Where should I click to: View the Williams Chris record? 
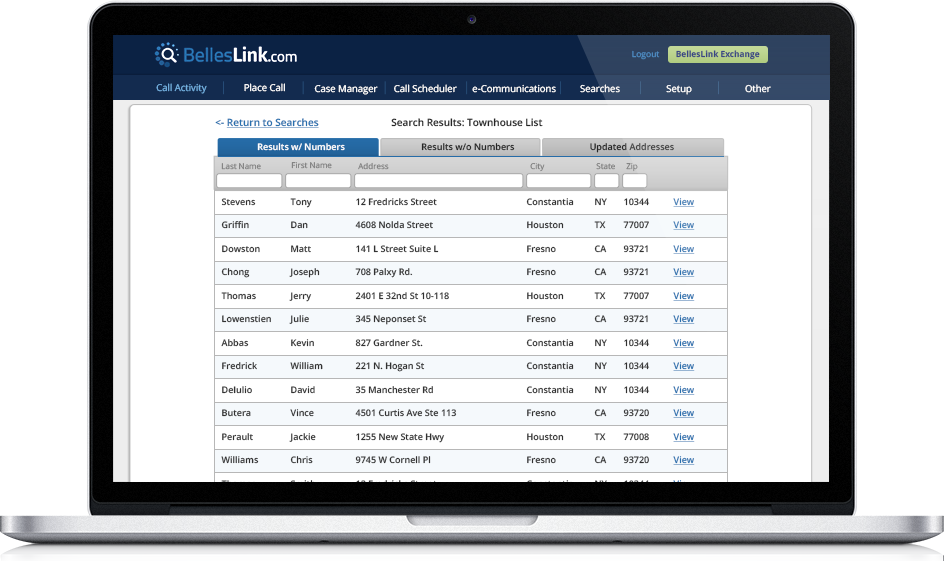tap(683, 460)
